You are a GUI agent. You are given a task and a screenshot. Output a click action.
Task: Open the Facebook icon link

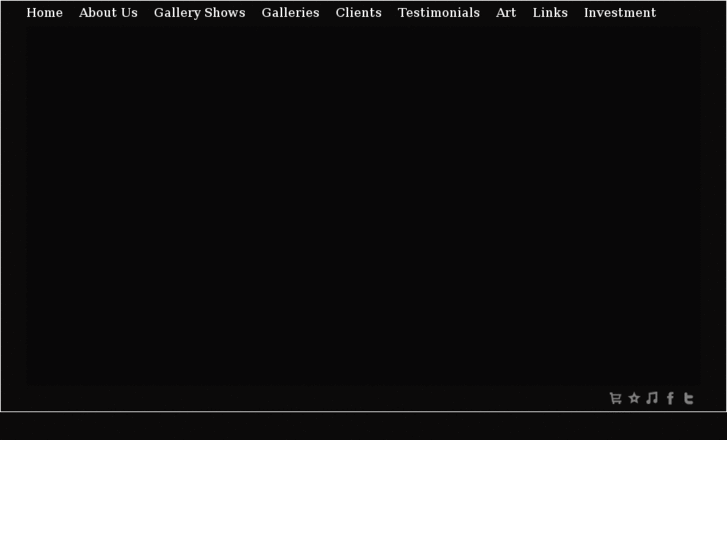[670, 398]
